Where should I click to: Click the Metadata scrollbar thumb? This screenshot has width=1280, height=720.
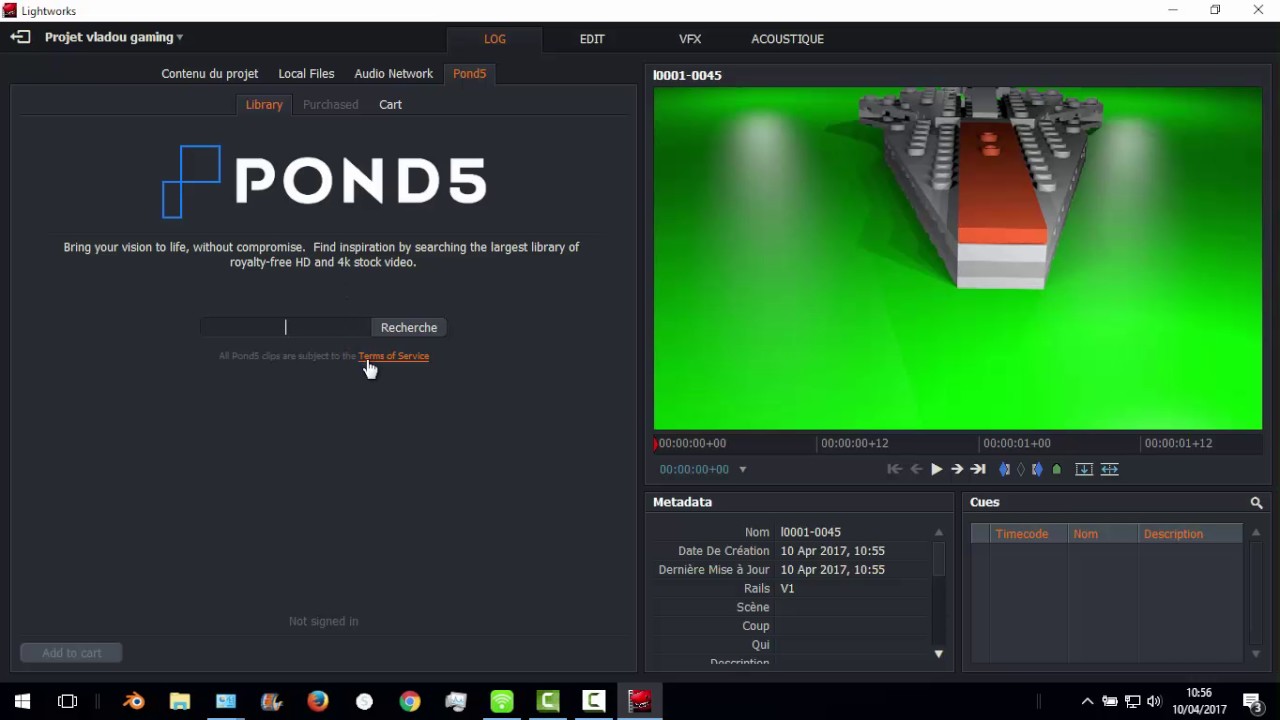938,558
